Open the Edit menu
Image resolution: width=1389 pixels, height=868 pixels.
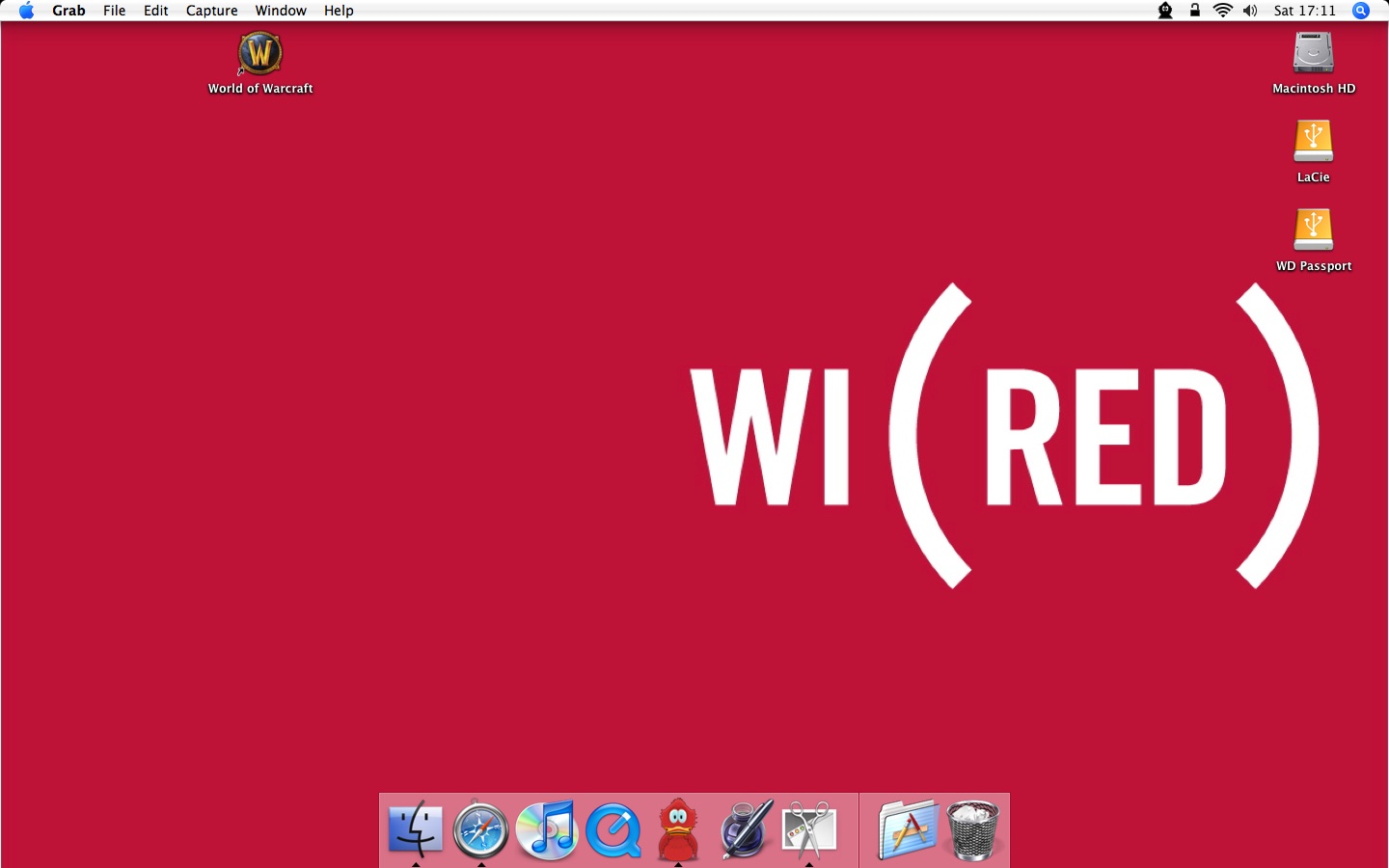156,11
